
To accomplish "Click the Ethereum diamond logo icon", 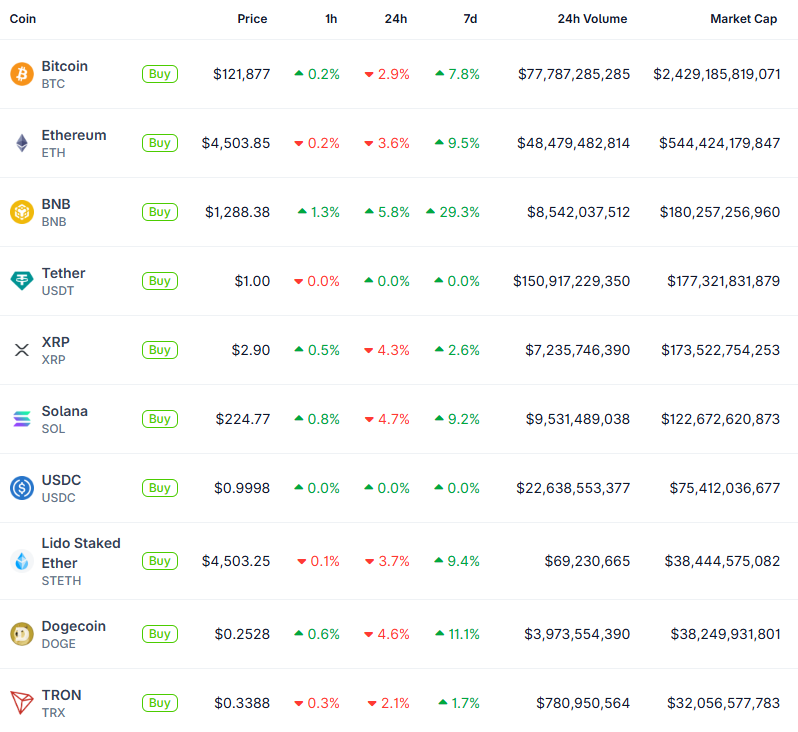I will (x=21, y=143).
